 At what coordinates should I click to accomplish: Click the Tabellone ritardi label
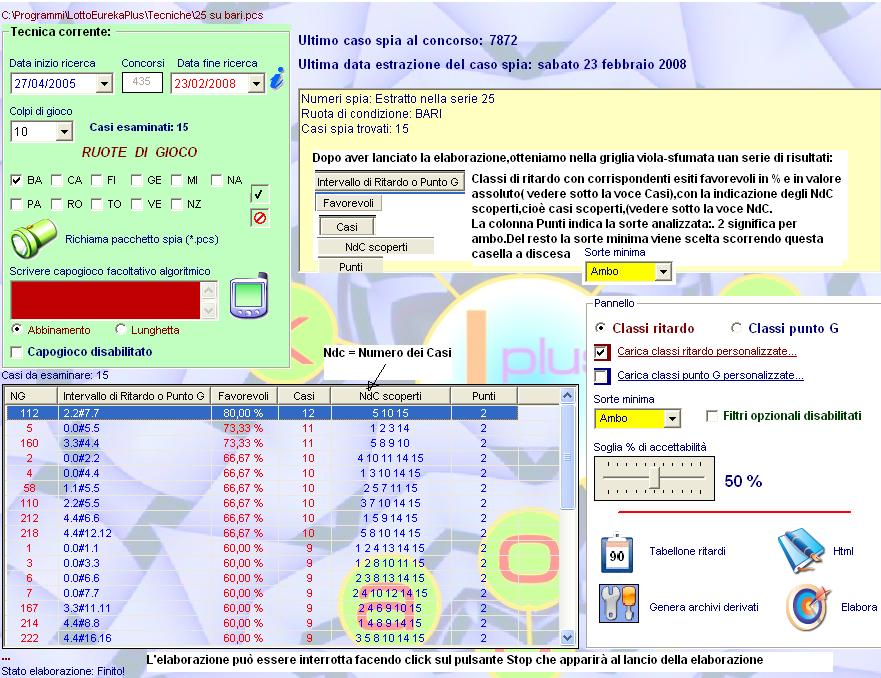687,551
